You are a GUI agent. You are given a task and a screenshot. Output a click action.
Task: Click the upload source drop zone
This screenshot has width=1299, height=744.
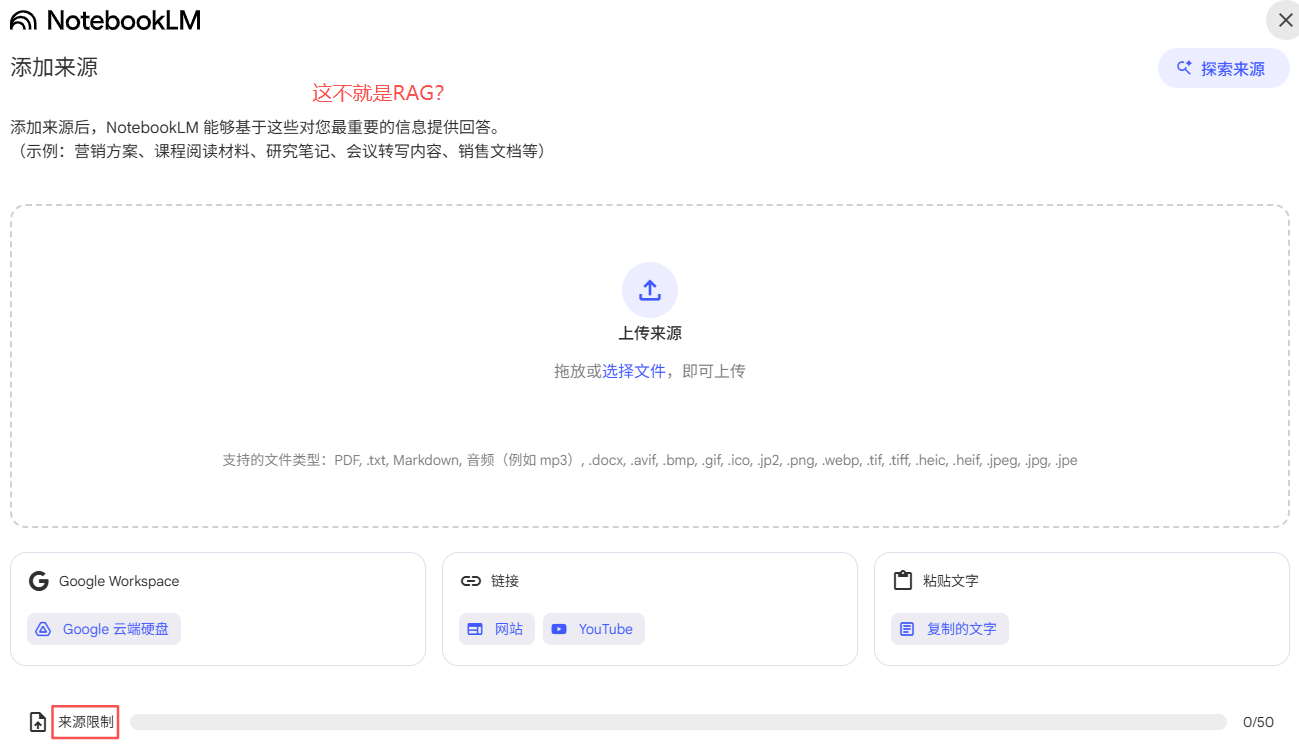click(649, 364)
